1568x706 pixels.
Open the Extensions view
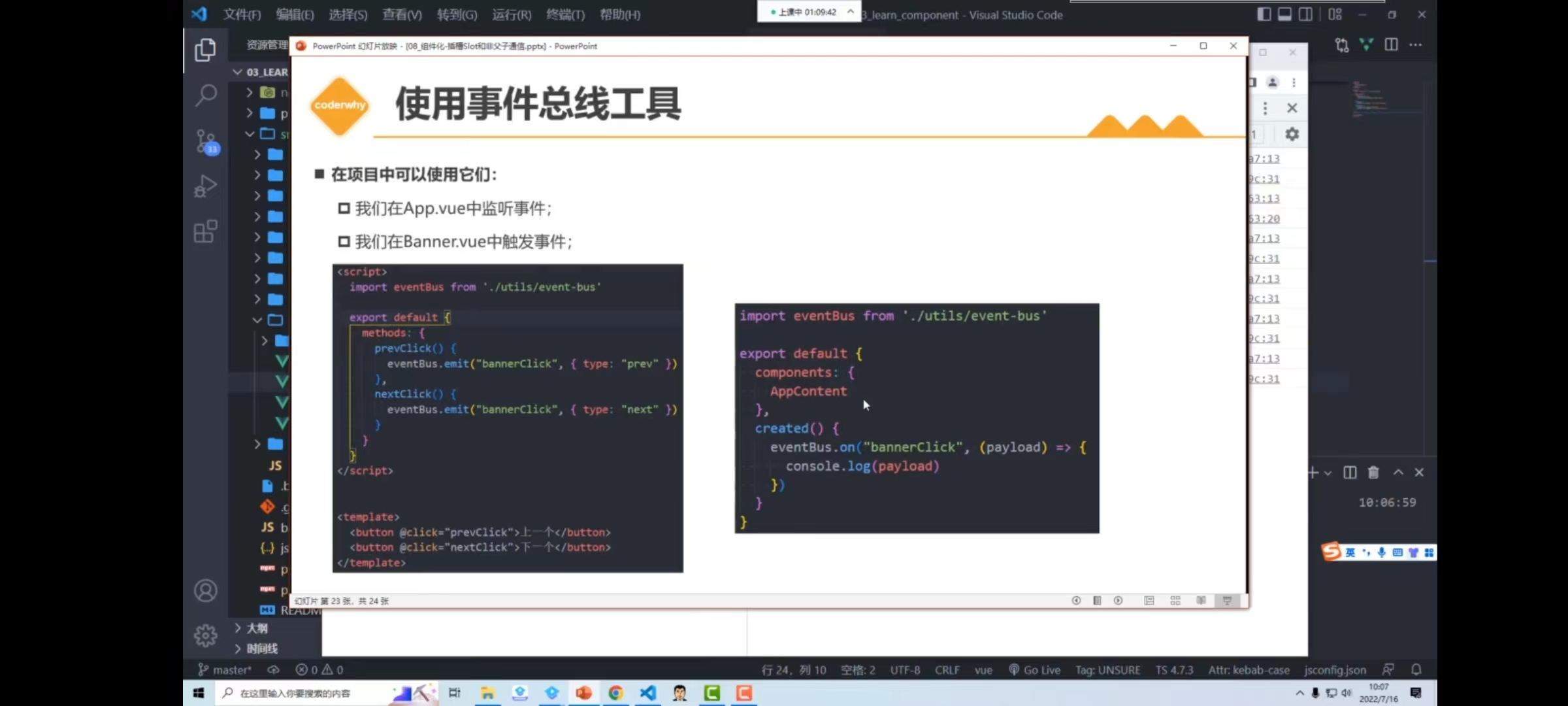click(205, 231)
